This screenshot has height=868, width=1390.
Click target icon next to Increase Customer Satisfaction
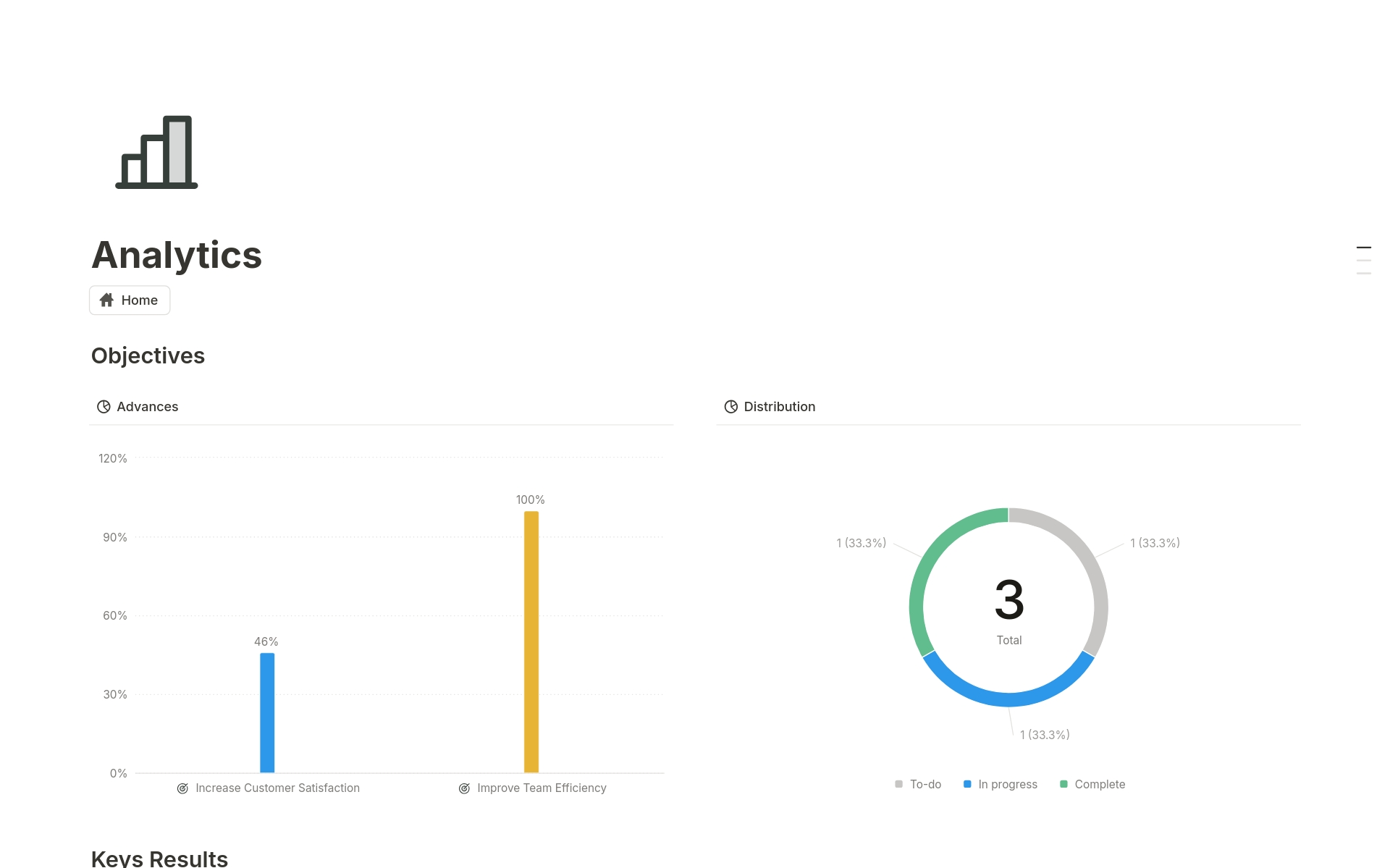point(182,788)
